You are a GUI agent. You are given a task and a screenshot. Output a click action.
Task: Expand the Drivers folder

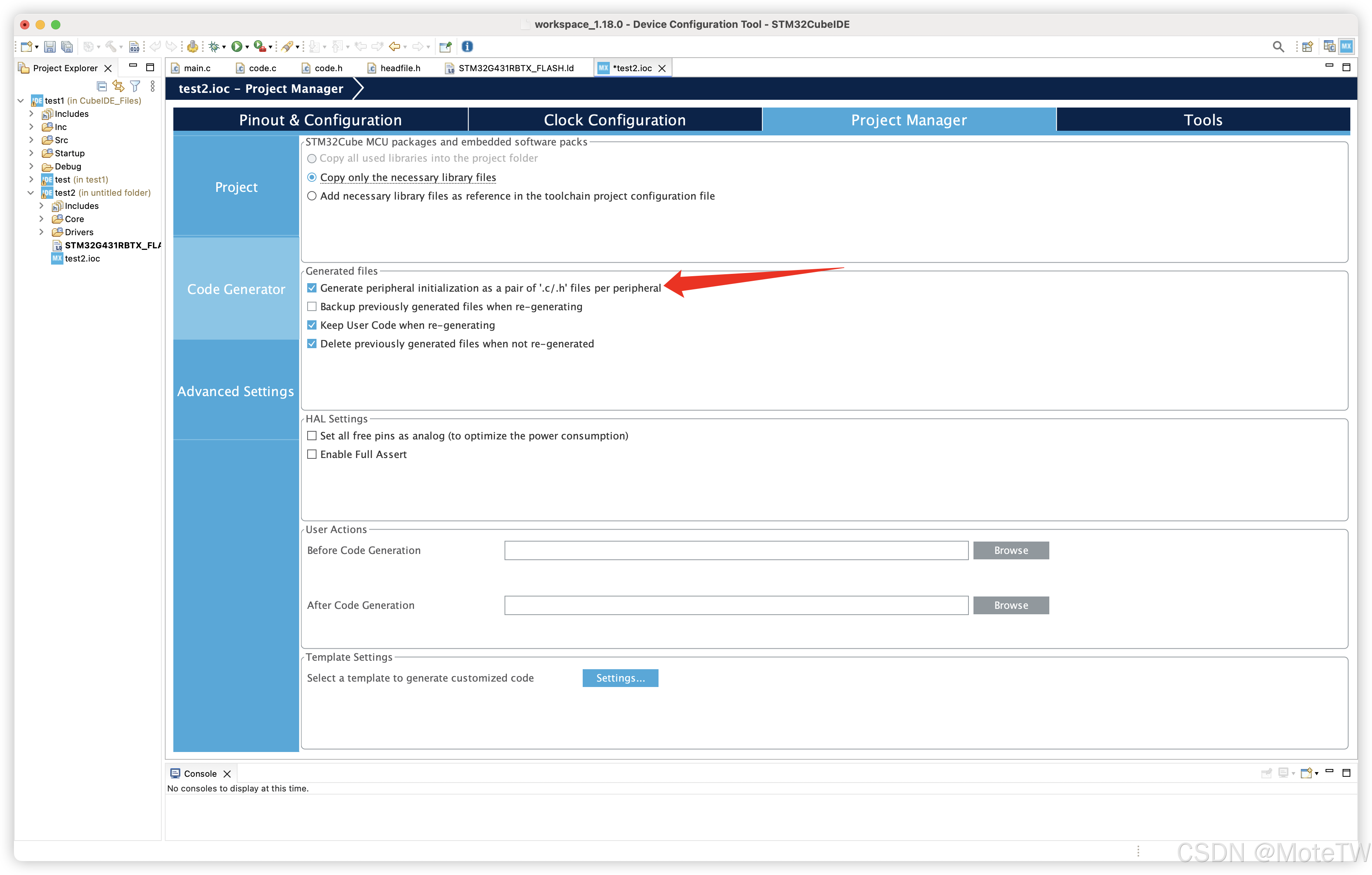41,232
